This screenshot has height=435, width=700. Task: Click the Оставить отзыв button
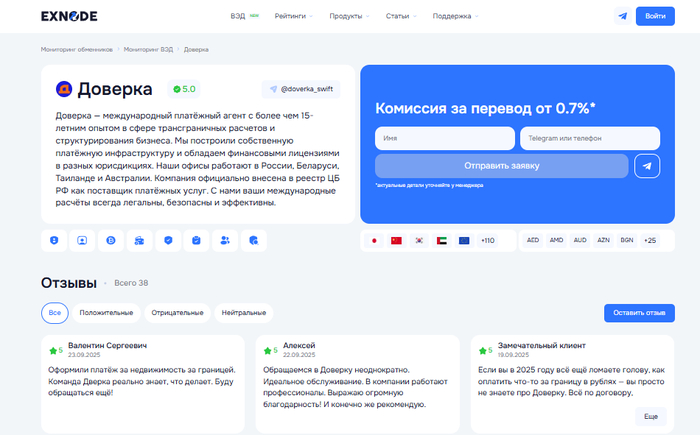tap(639, 313)
